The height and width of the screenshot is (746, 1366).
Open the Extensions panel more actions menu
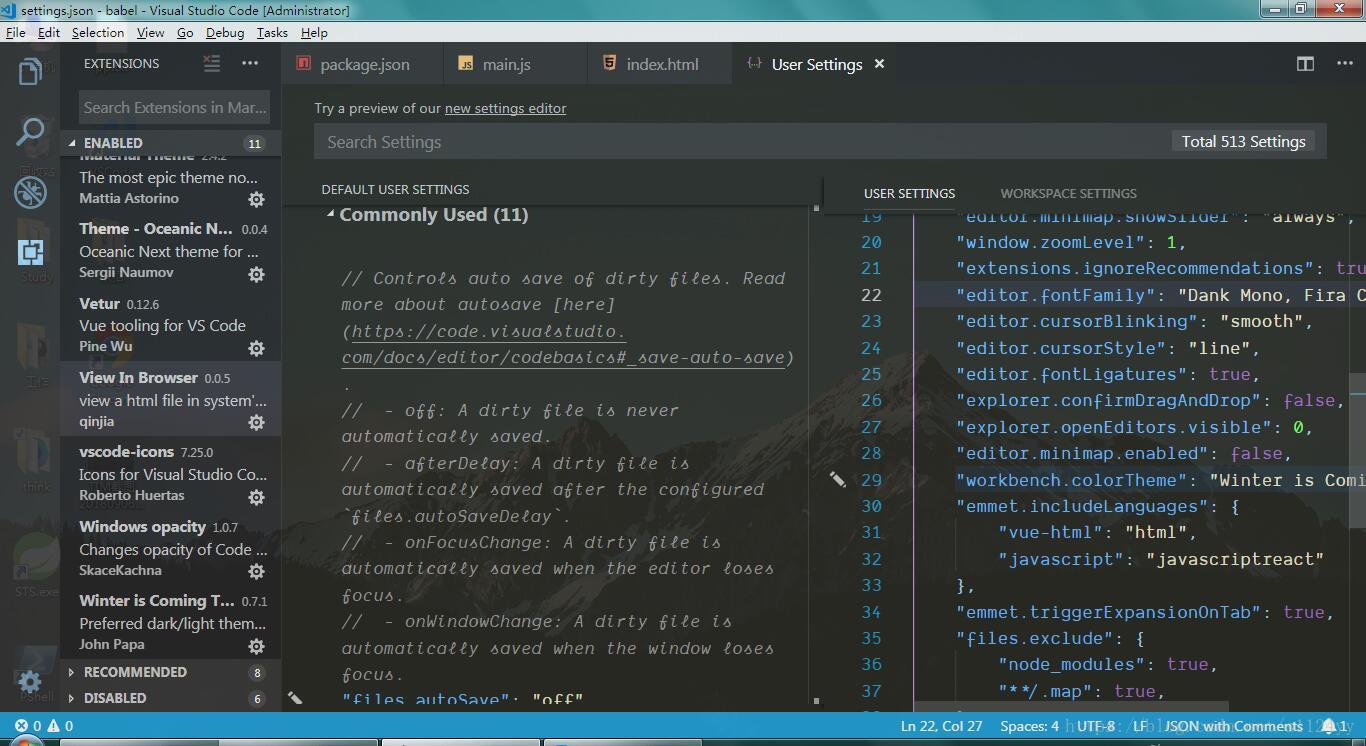pyautogui.click(x=250, y=63)
